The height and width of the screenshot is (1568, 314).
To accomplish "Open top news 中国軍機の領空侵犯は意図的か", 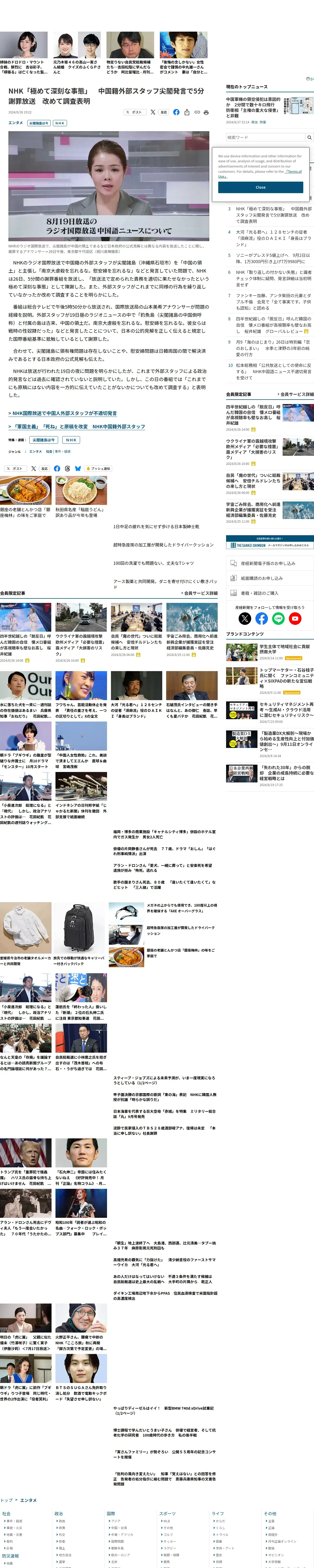I will point(254,107).
